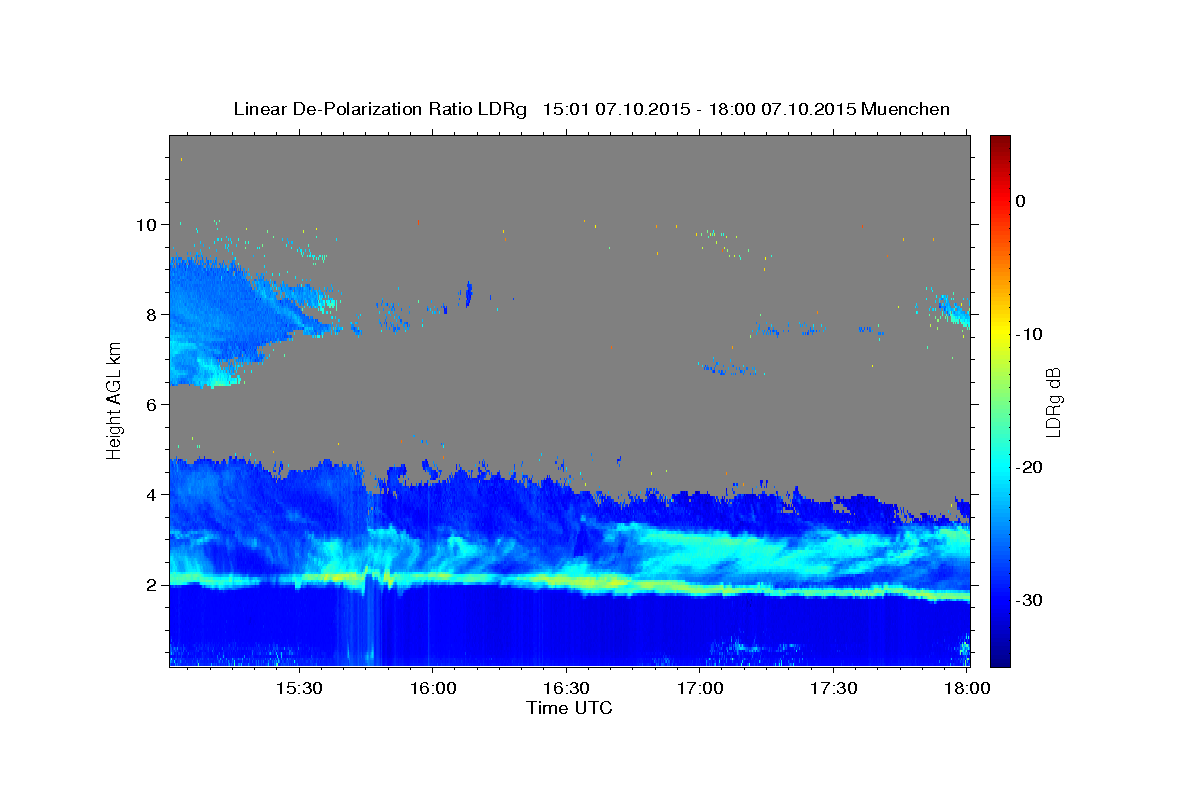The height and width of the screenshot is (800, 1200).
Task: Click the end time "18:00 07.10.2015" in title
Action: click(x=781, y=109)
